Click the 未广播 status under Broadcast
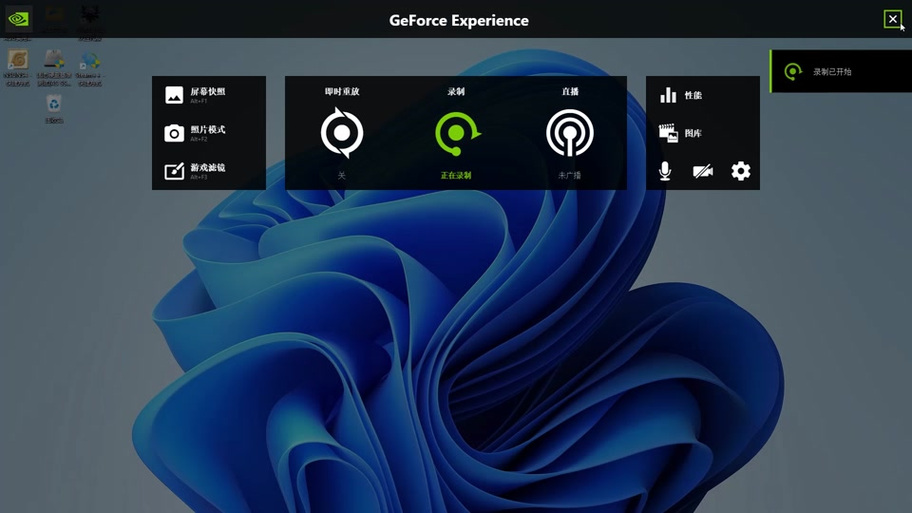The height and width of the screenshot is (513, 912). [x=569, y=175]
